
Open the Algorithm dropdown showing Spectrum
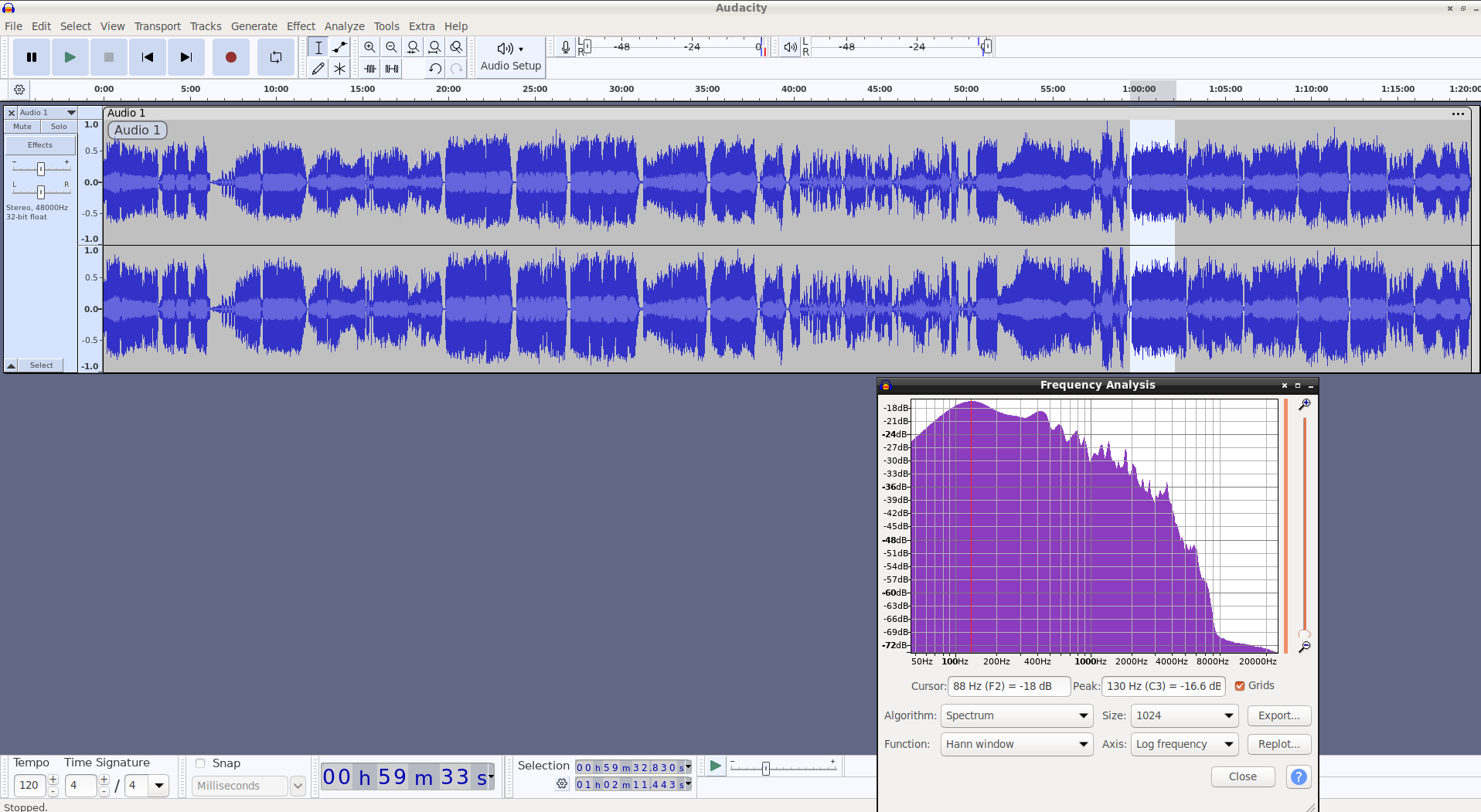pyautogui.click(x=1016, y=715)
